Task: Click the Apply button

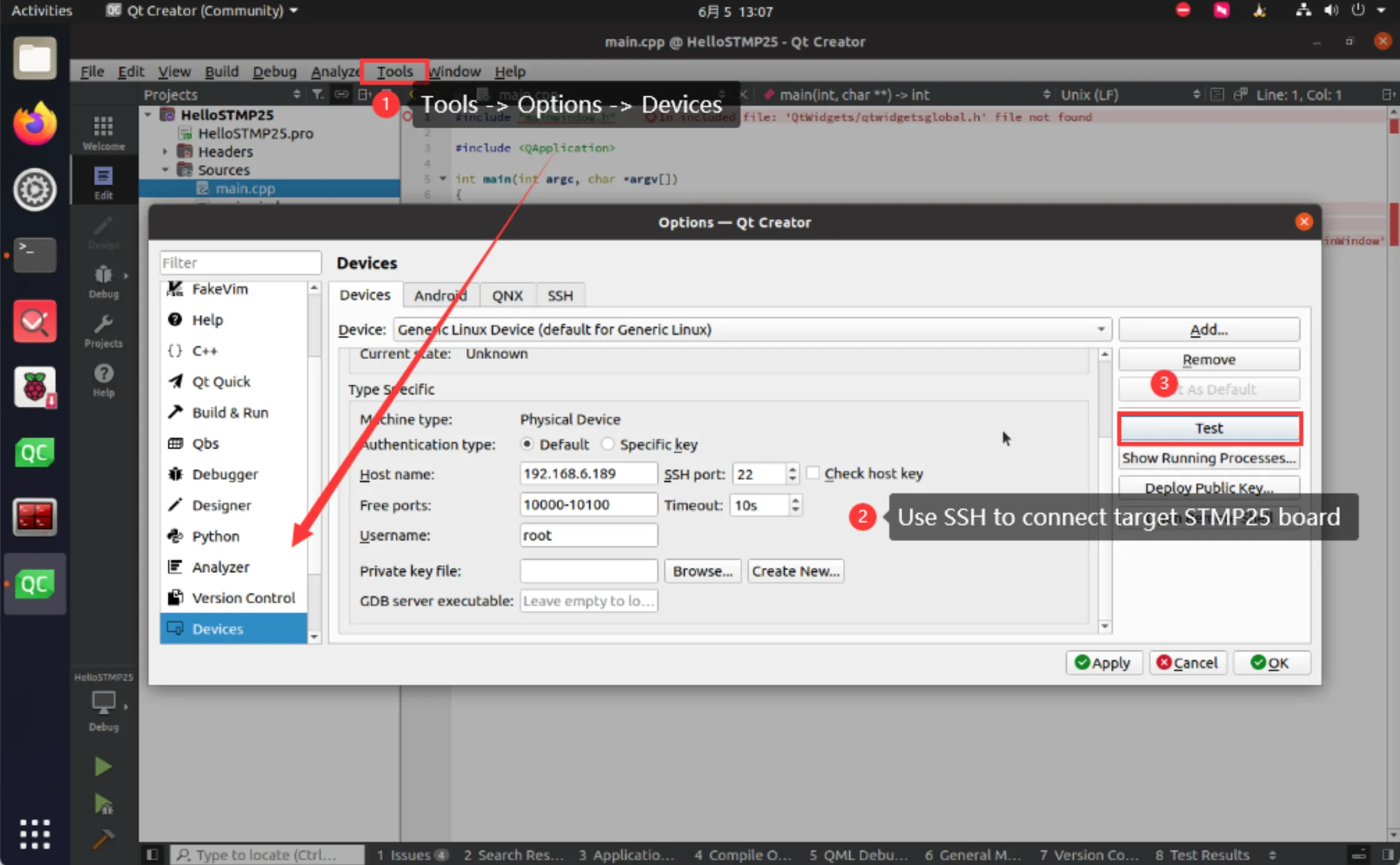Action: pyautogui.click(x=1104, y=663)
